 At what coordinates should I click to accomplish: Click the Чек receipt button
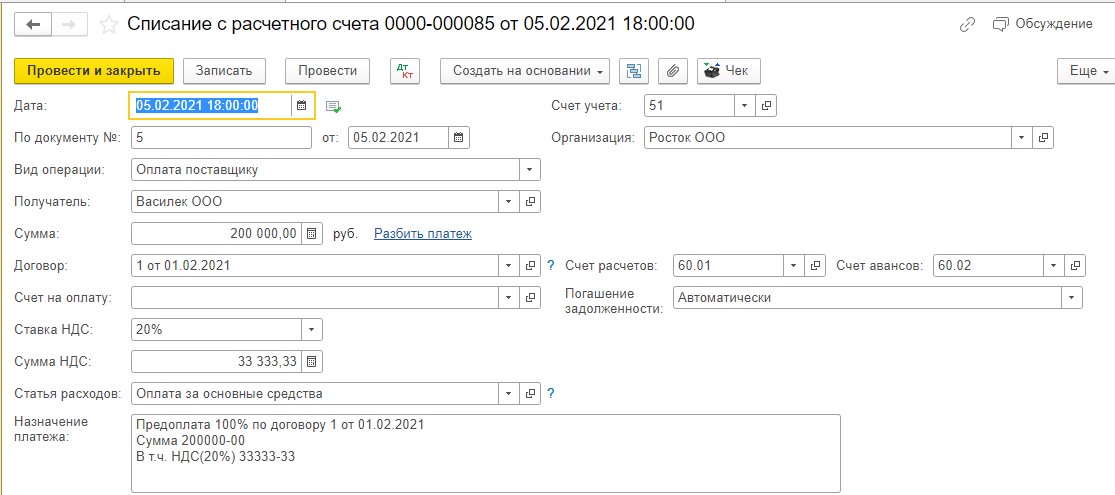pyautogui.click(x=729, y=71)
